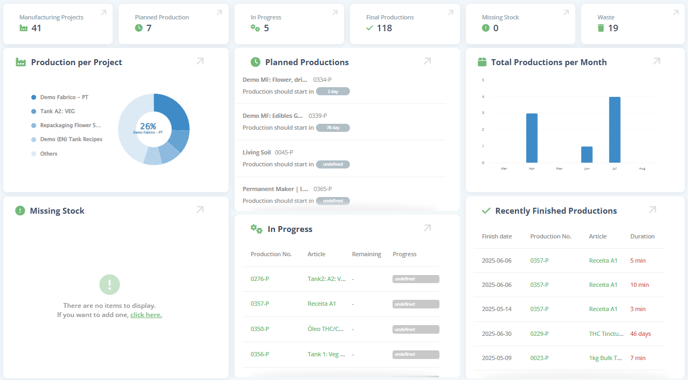Open Planned Productions panel expand arrow

point(427,61)
